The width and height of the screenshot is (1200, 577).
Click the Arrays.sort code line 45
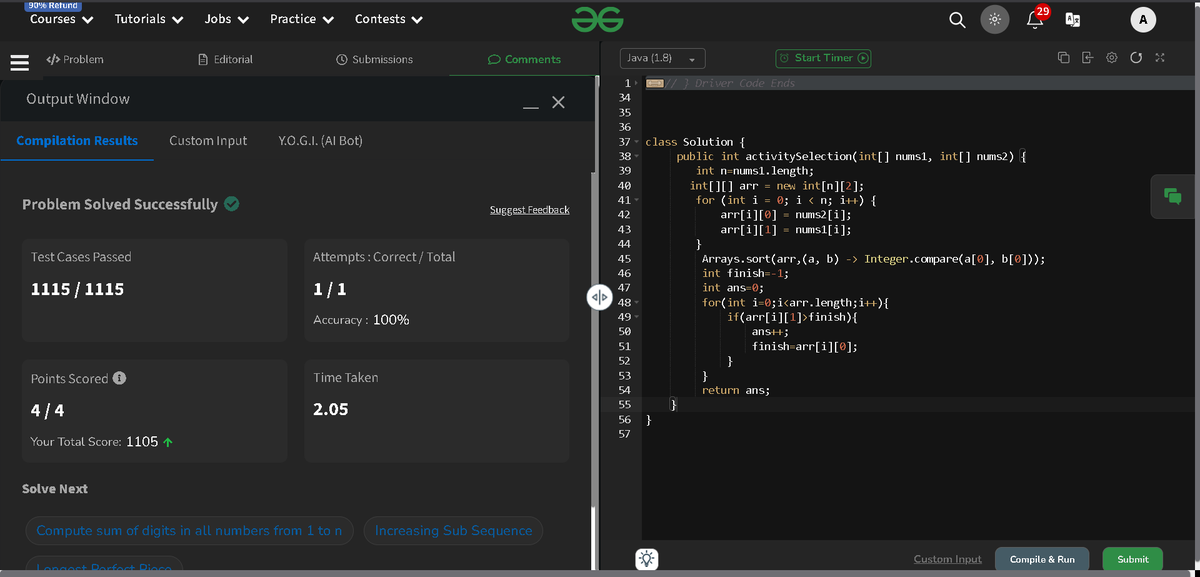tap(874, 259)
